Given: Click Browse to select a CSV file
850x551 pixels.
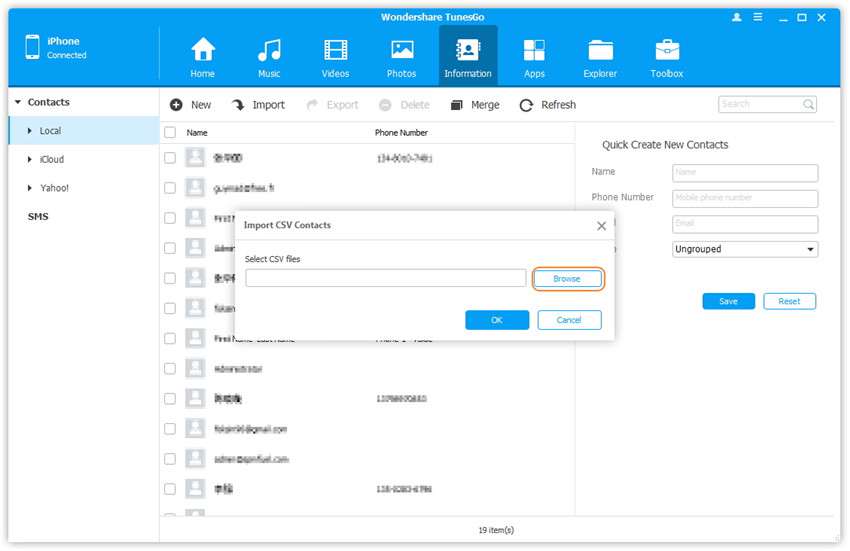Looking at the screenshot, I should click(567, 279).
